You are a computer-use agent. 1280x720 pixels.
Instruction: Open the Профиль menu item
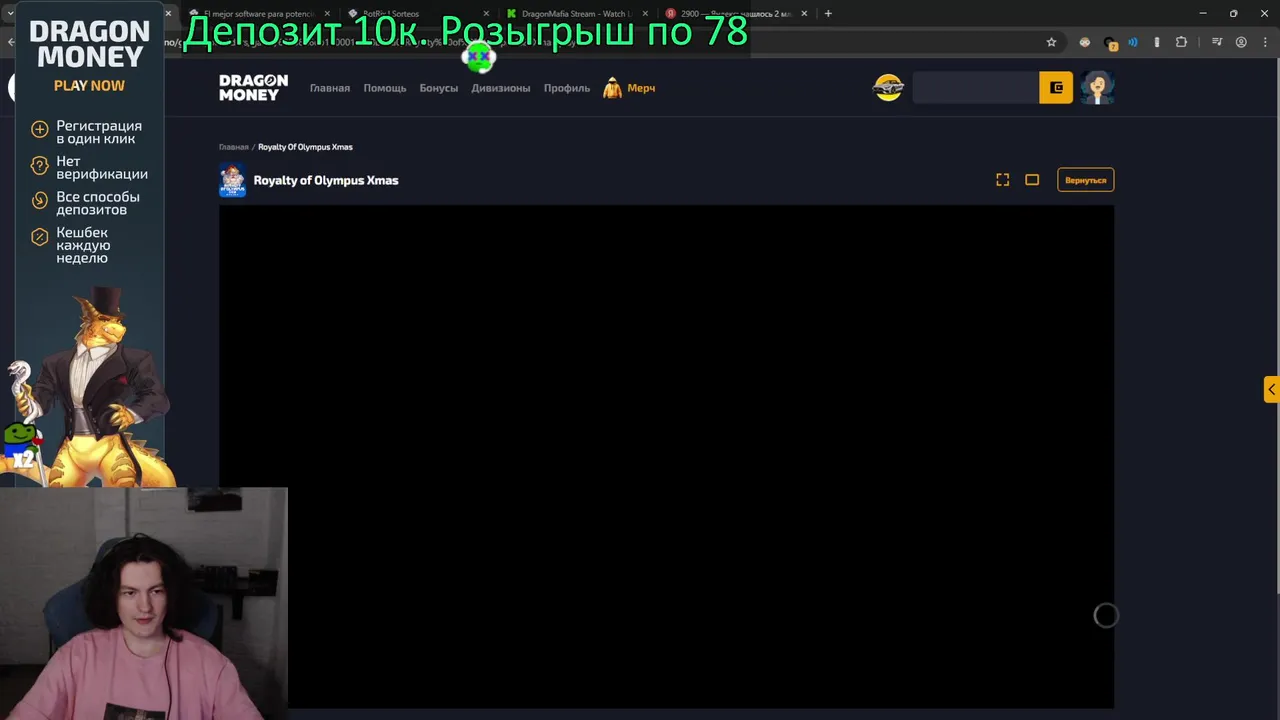[x=566, y=88]
